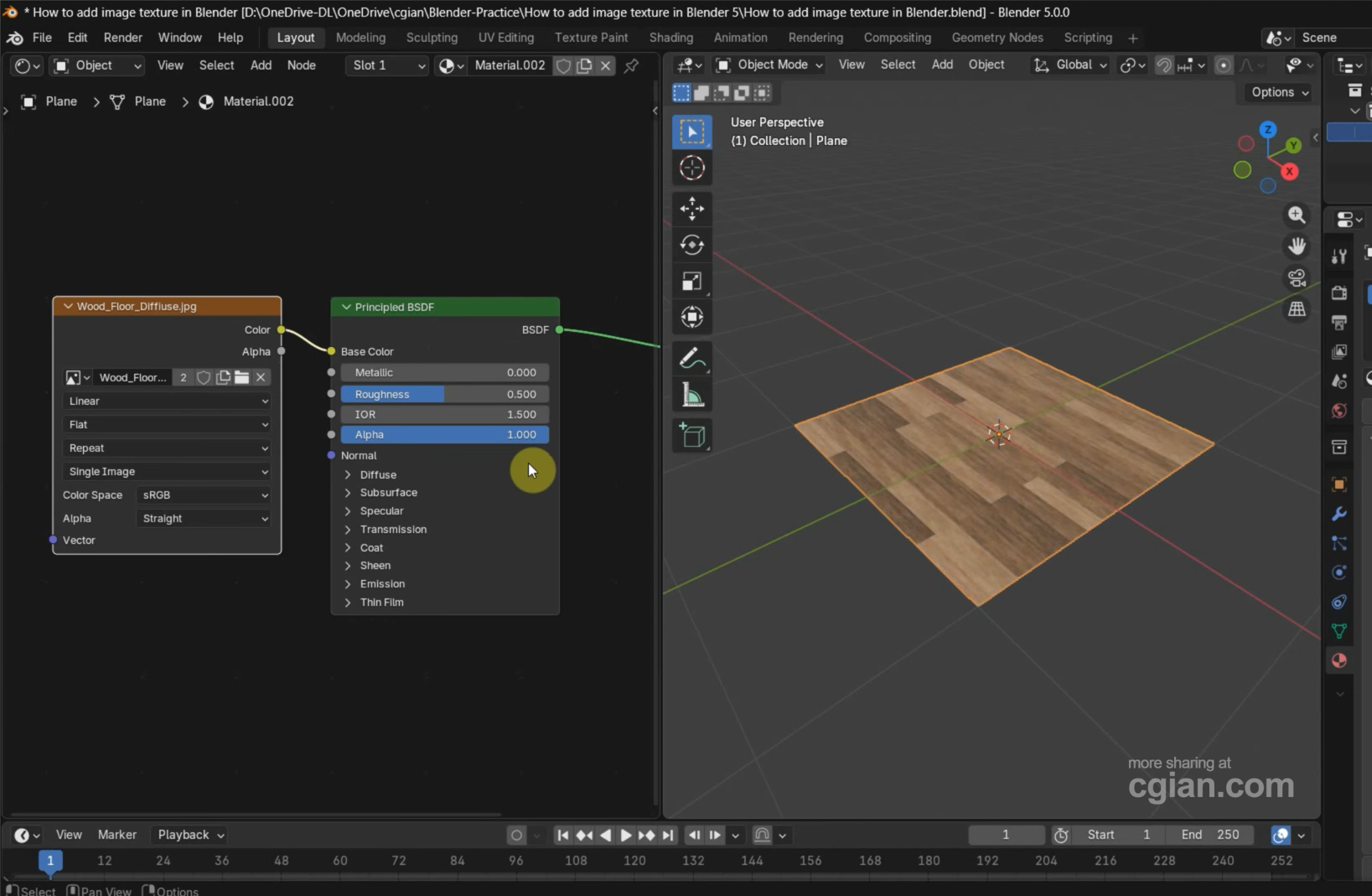Open the Global orientation dropdown
This screenshot has height=896, width=1372.
(1070, 65)
